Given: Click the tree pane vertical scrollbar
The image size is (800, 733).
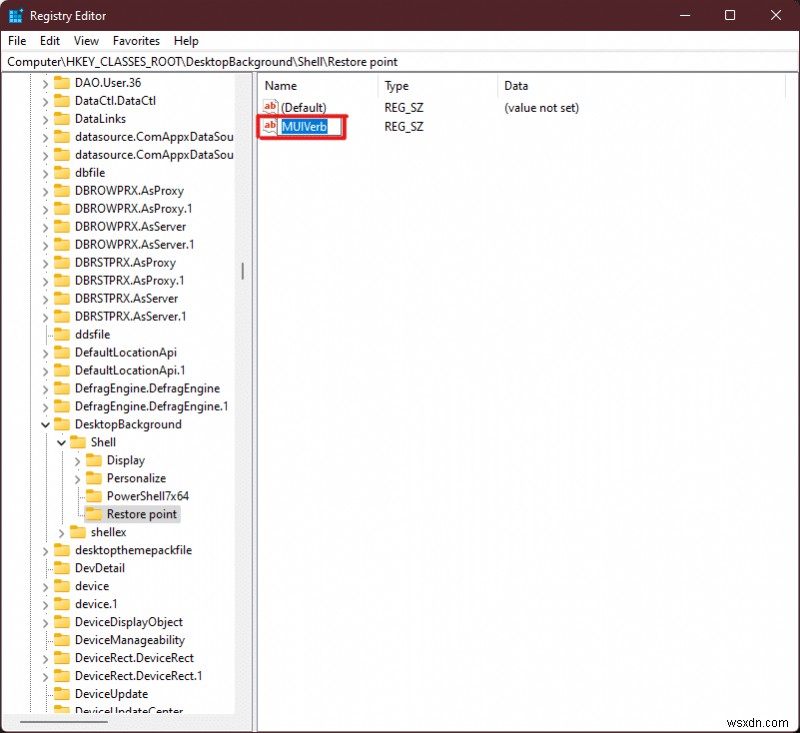Looking at the screenshot, I should (243, 270).
